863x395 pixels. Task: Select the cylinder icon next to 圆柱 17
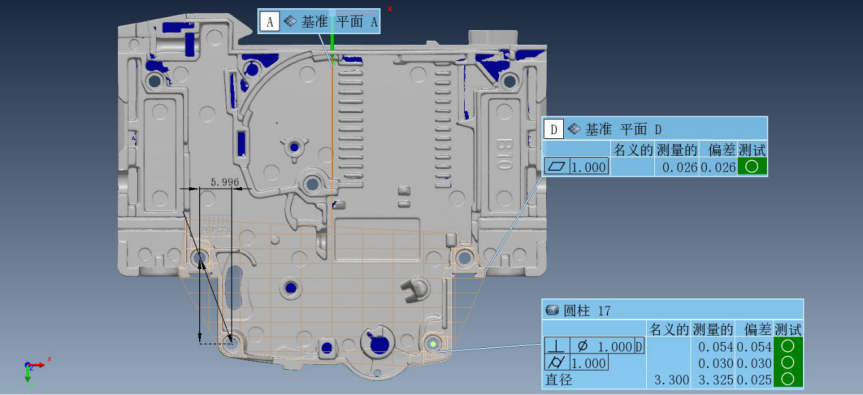(552, 311)
